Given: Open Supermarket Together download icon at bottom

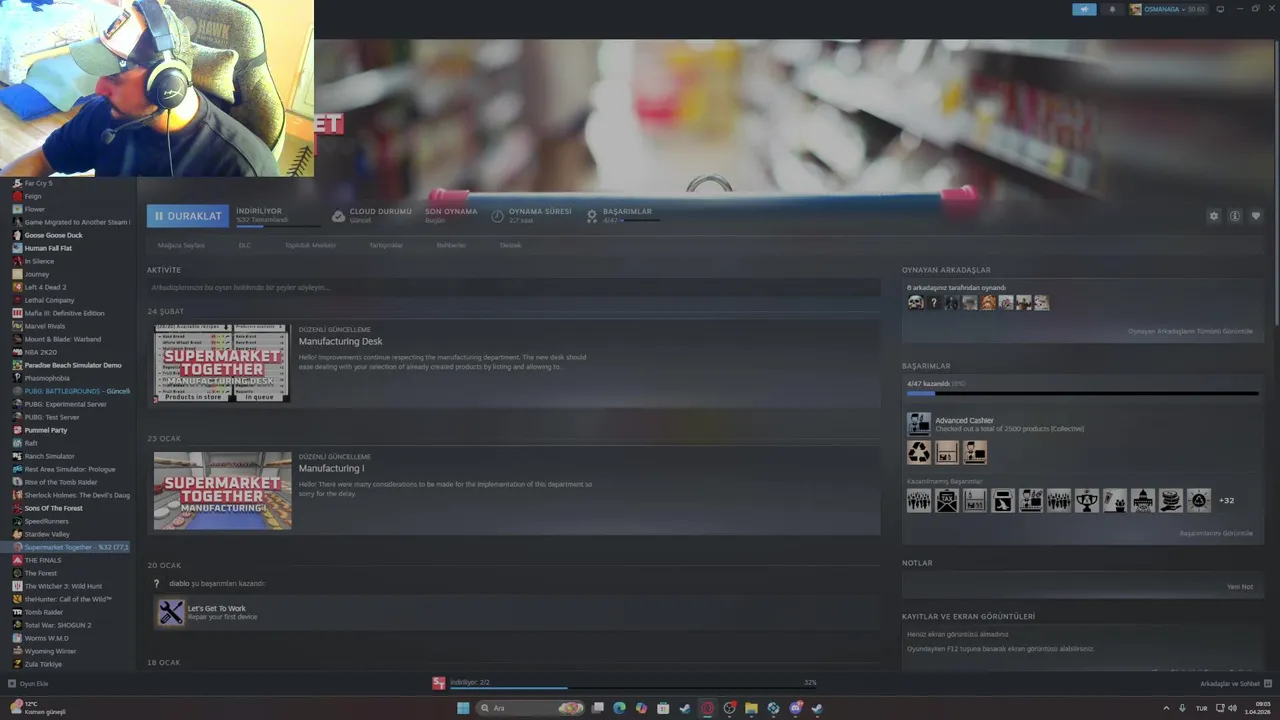Looking at the screenshot, I should tap(438, 683).
